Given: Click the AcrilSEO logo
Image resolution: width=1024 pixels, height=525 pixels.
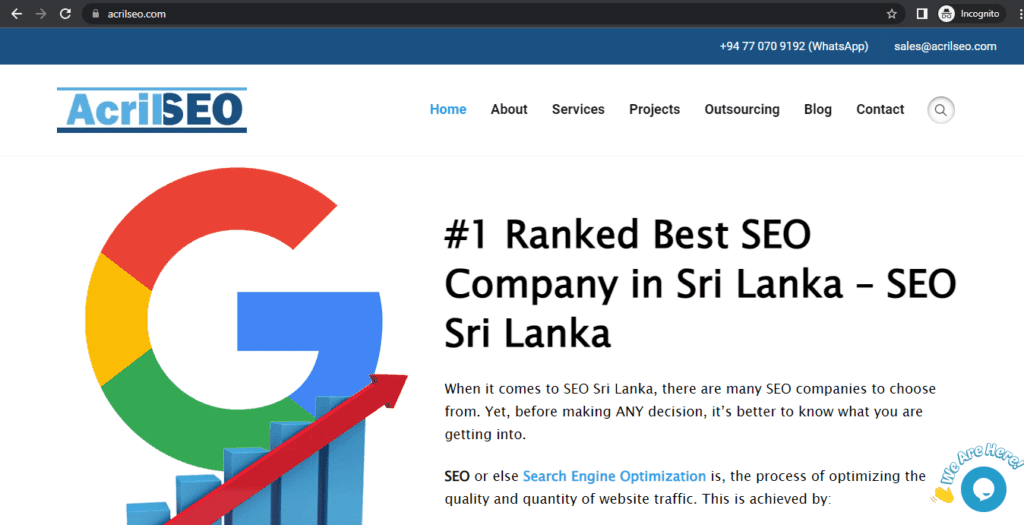Looking at the screenshot, I should (152, 110).
